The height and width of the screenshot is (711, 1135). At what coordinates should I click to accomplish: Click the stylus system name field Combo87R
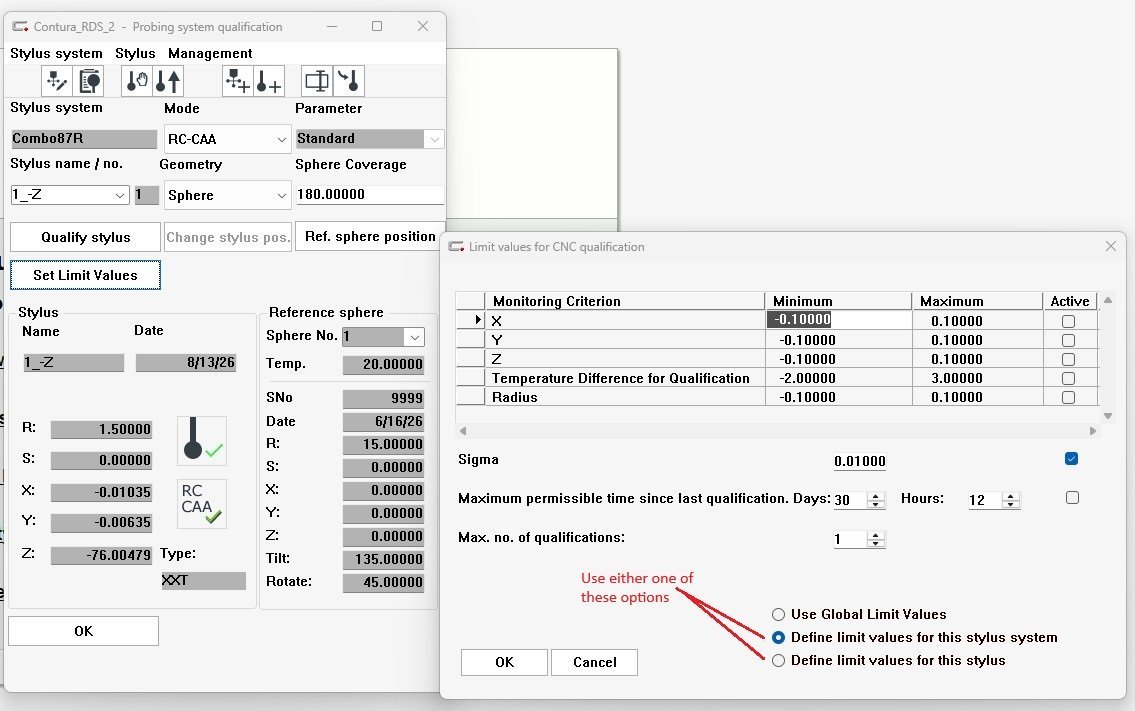tap(83, 138)
